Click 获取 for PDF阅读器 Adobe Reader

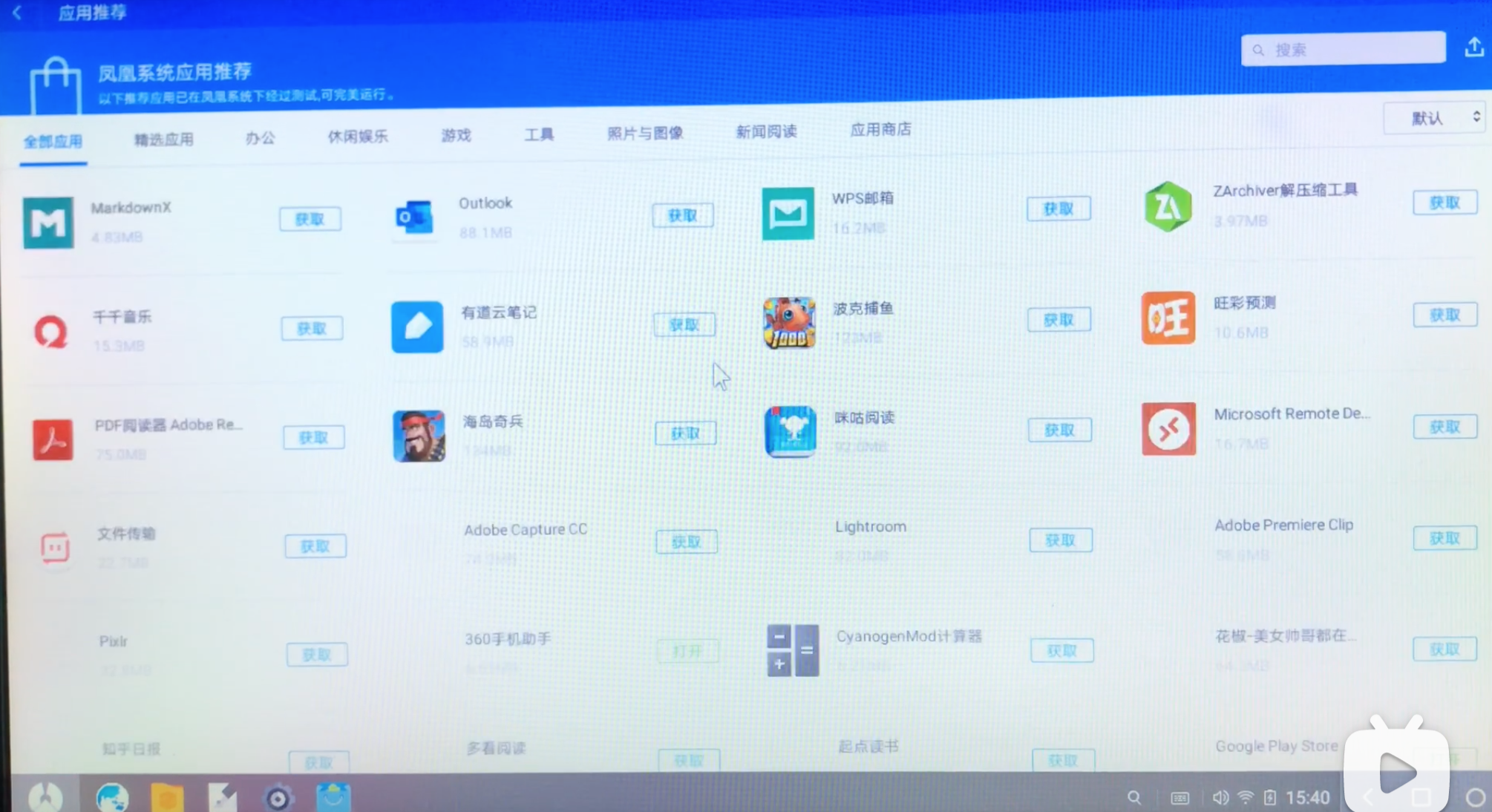314,437
